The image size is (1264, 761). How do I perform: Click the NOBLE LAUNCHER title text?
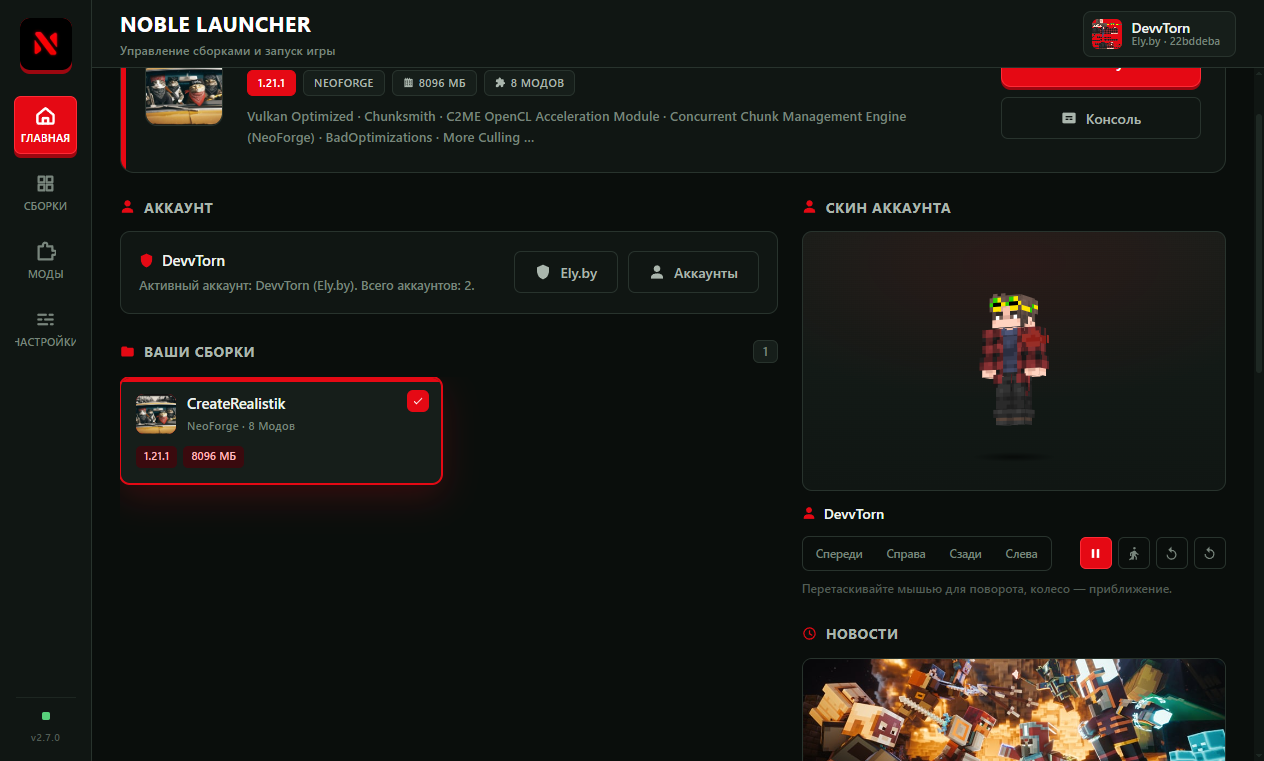coord(215,24)
